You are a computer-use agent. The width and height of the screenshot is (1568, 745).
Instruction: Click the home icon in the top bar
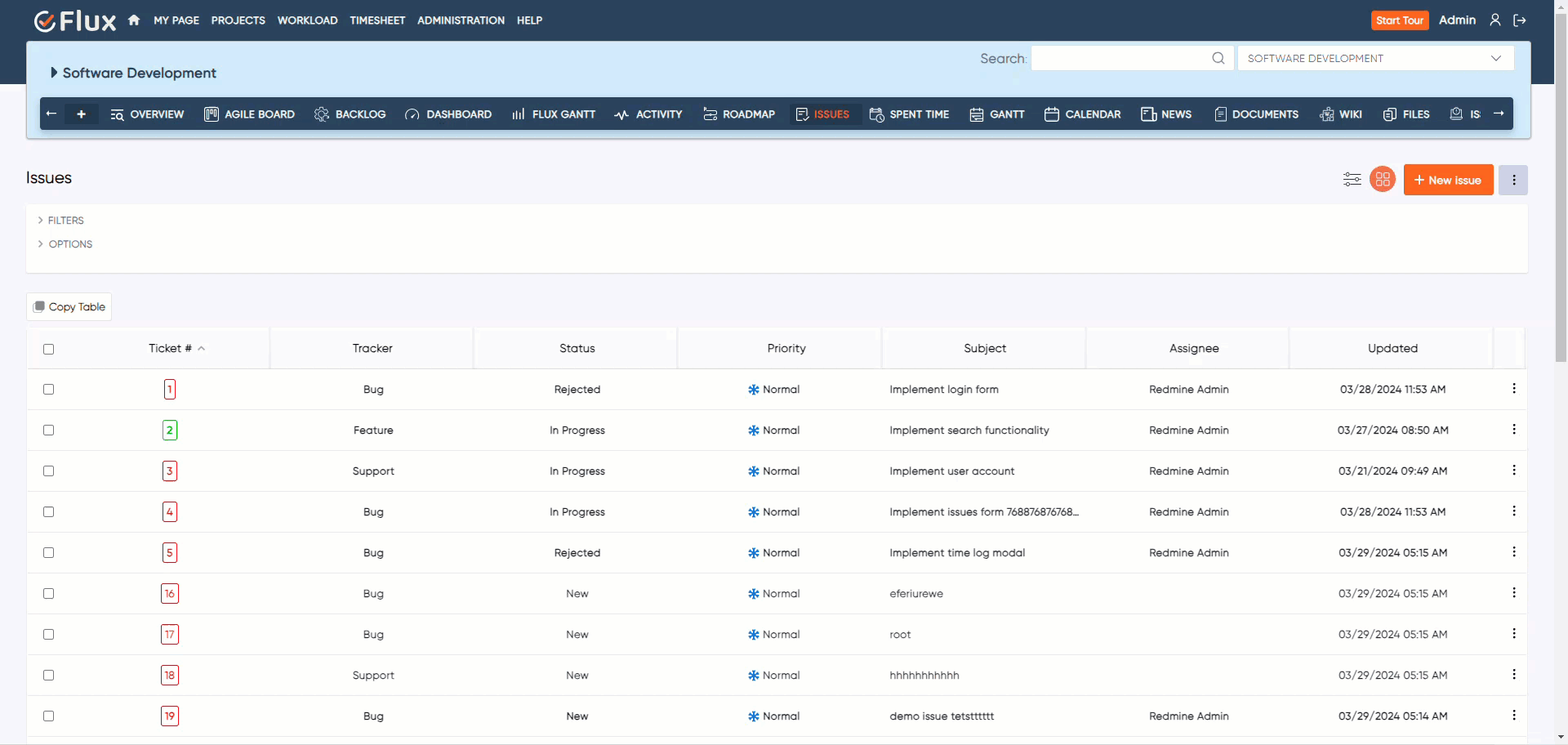(134, 20)
